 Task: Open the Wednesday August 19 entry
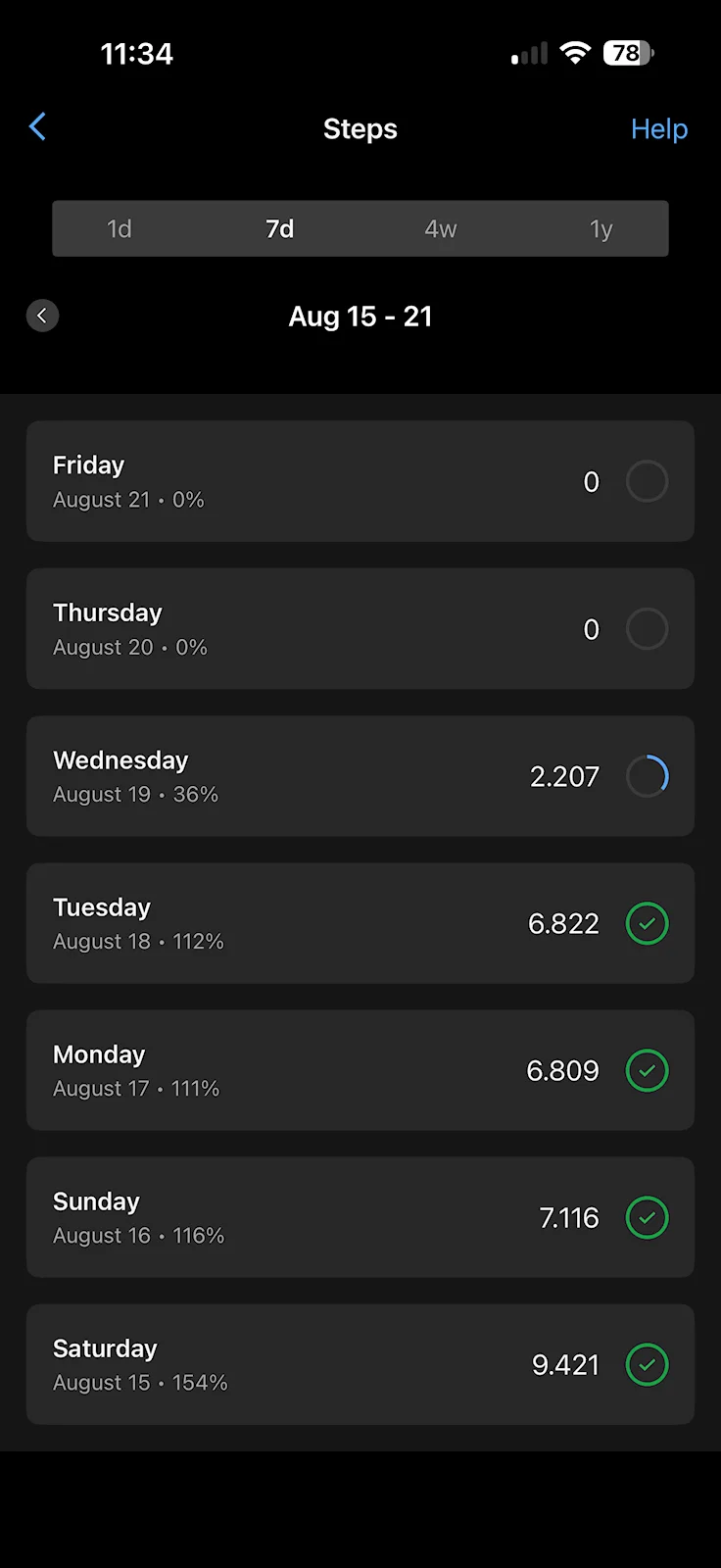tap(360, 776)
